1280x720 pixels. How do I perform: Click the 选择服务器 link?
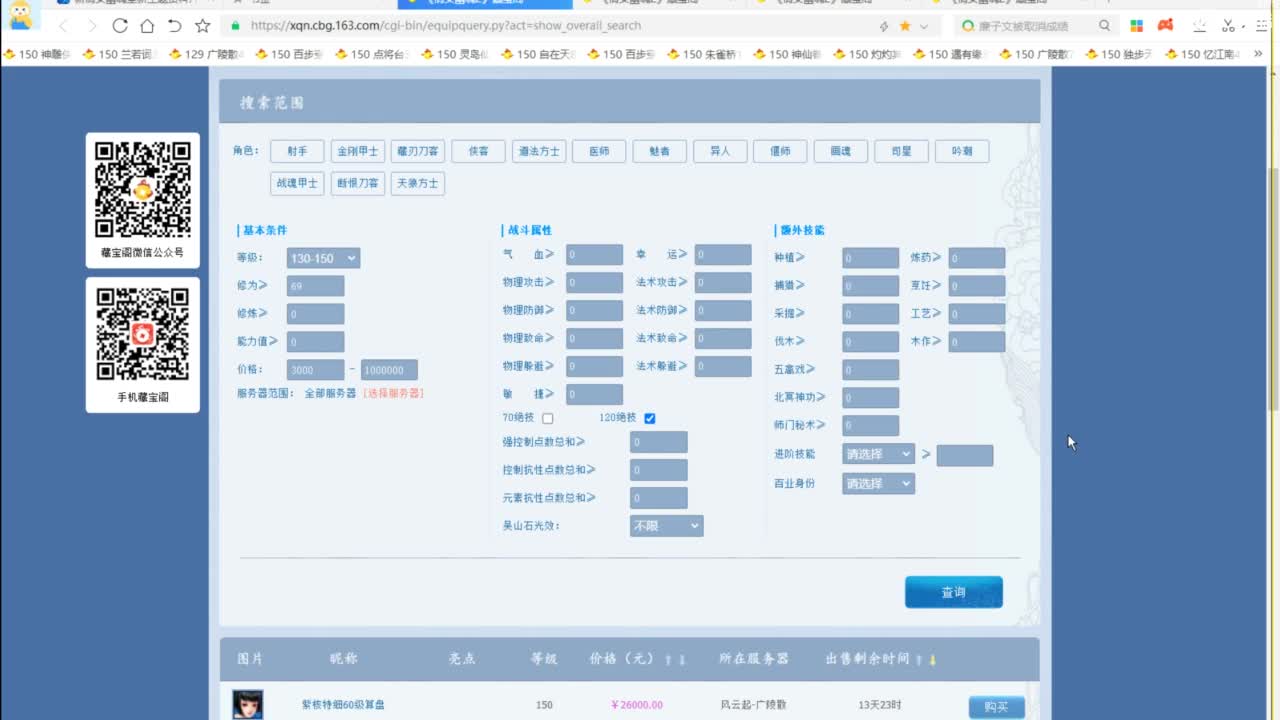tap(393, 393)
